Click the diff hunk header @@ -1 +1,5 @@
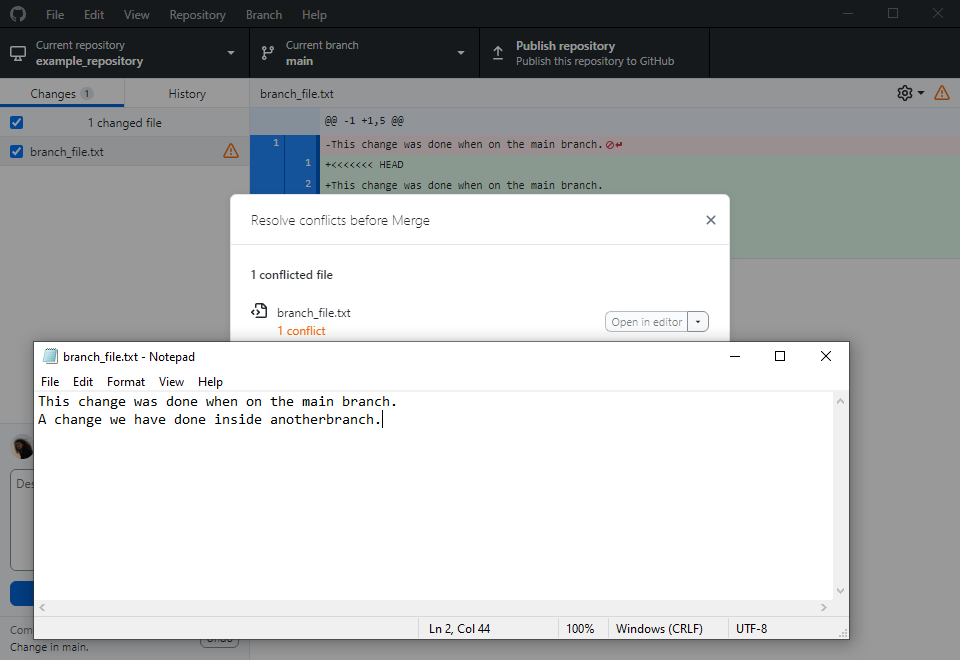 [x=364, y=121]
